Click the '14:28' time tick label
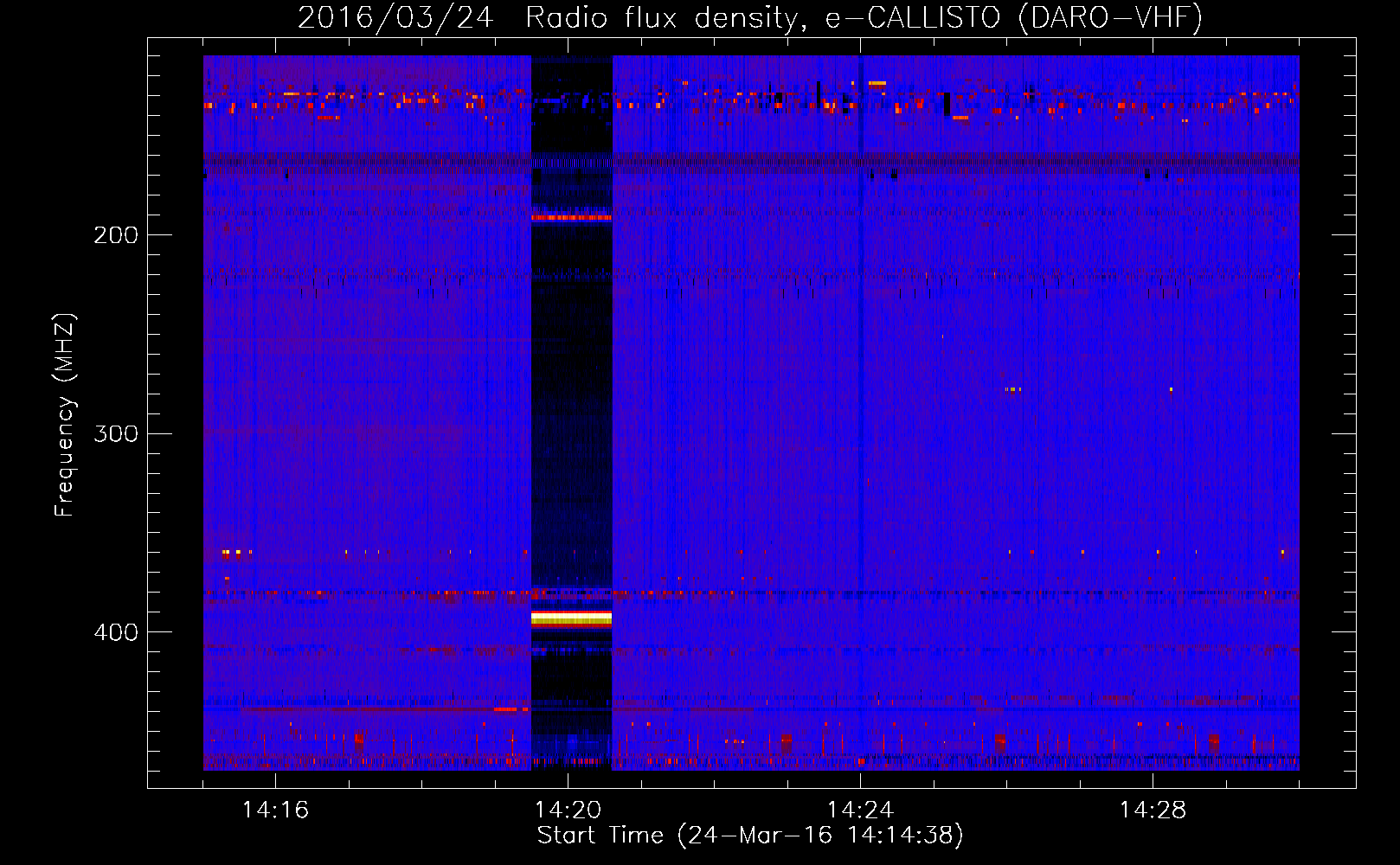This screenshot has height=865, width=1400. pyautogui.click(x=1153, y=810)
